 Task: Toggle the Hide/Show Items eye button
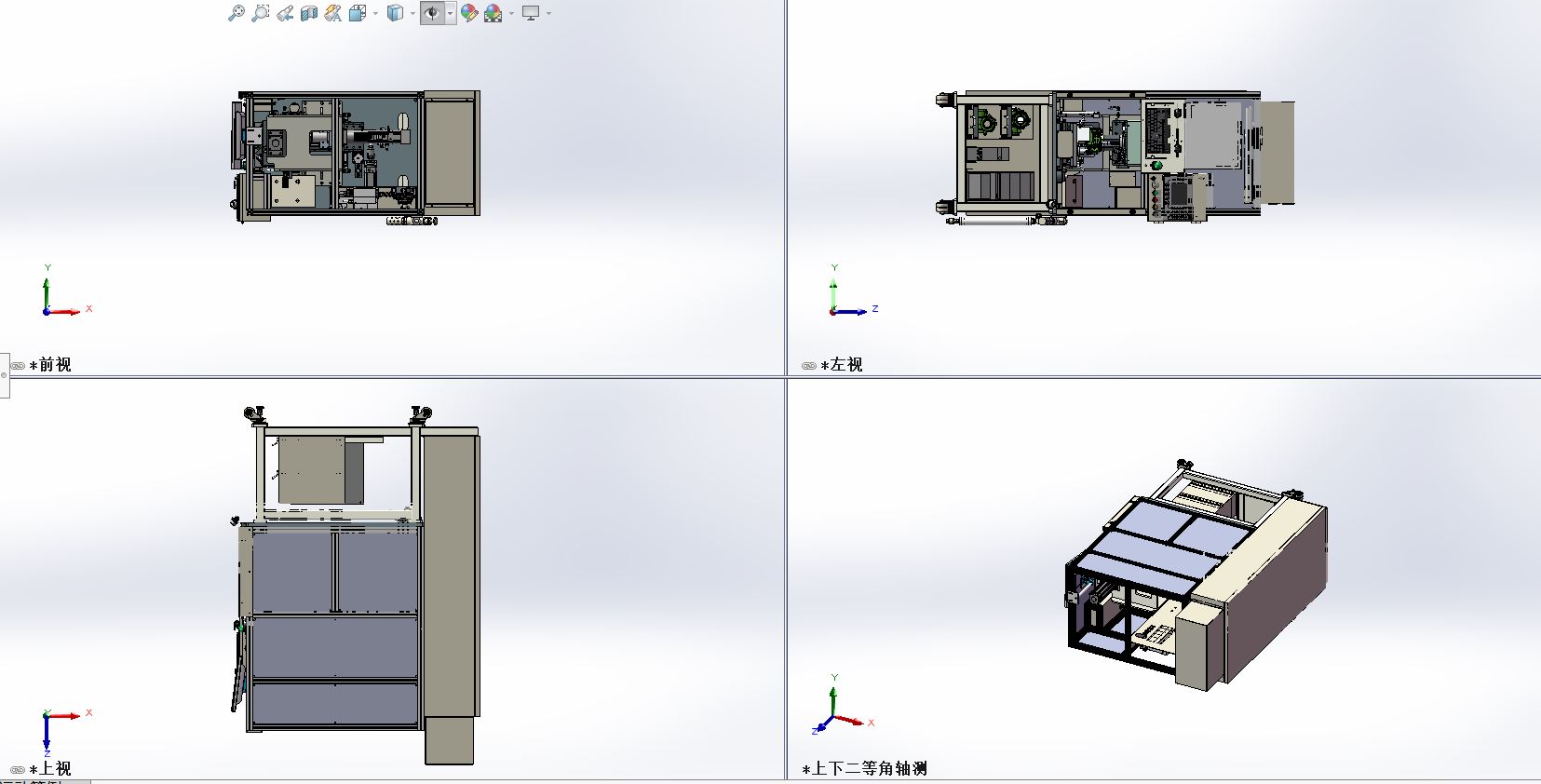point(432,13)
